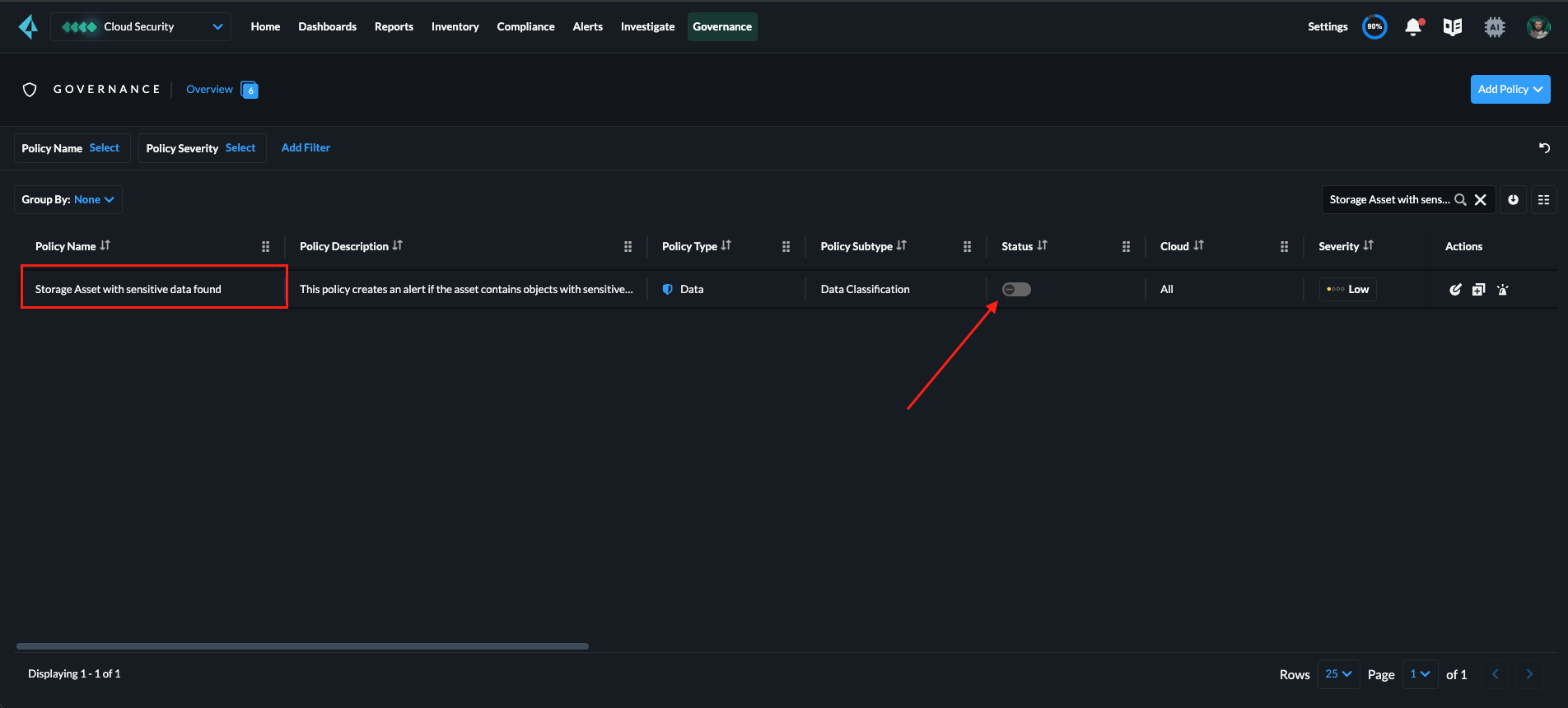1568x708 pixels.
Task: Enable the policy Status toggle
Action: pos(1016,289)
